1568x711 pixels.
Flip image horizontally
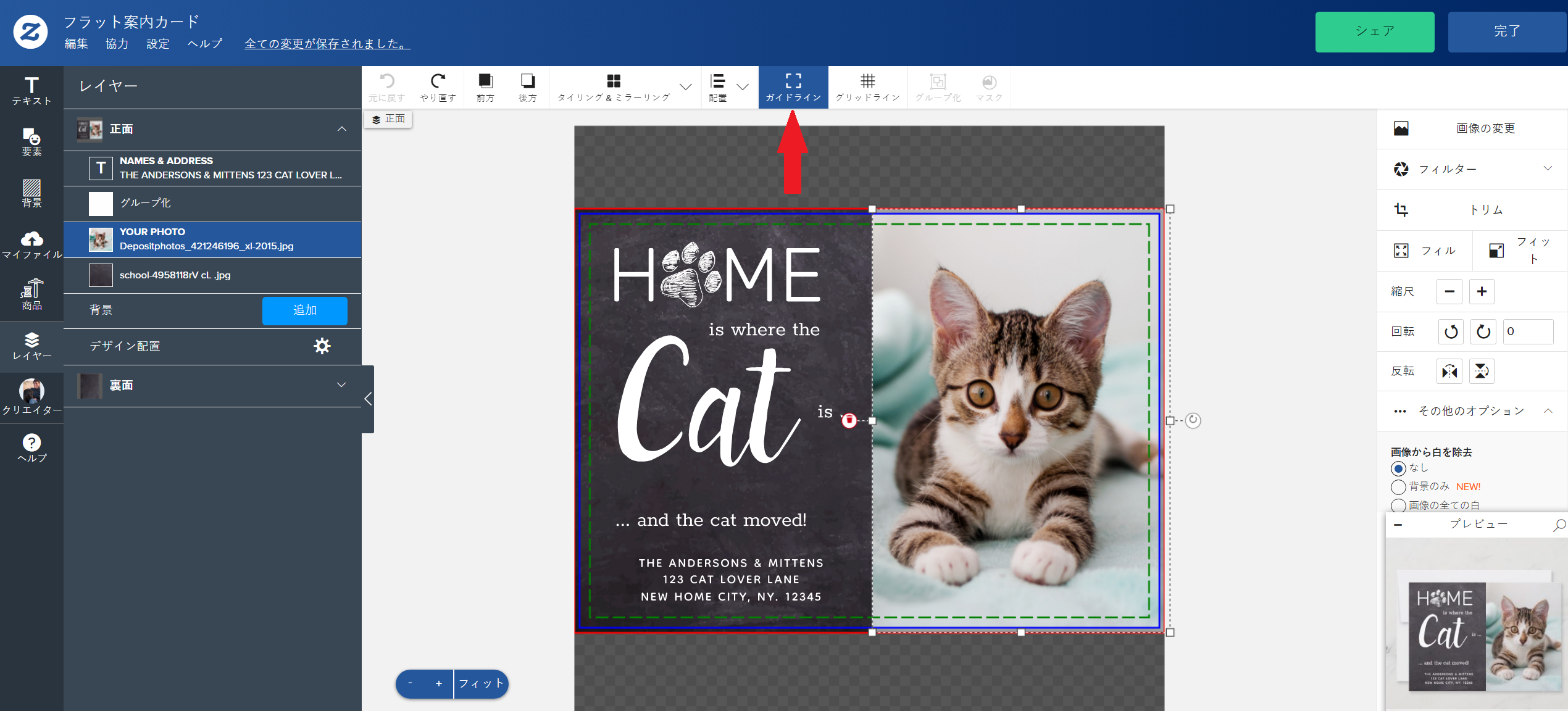tap(1449, 371)
